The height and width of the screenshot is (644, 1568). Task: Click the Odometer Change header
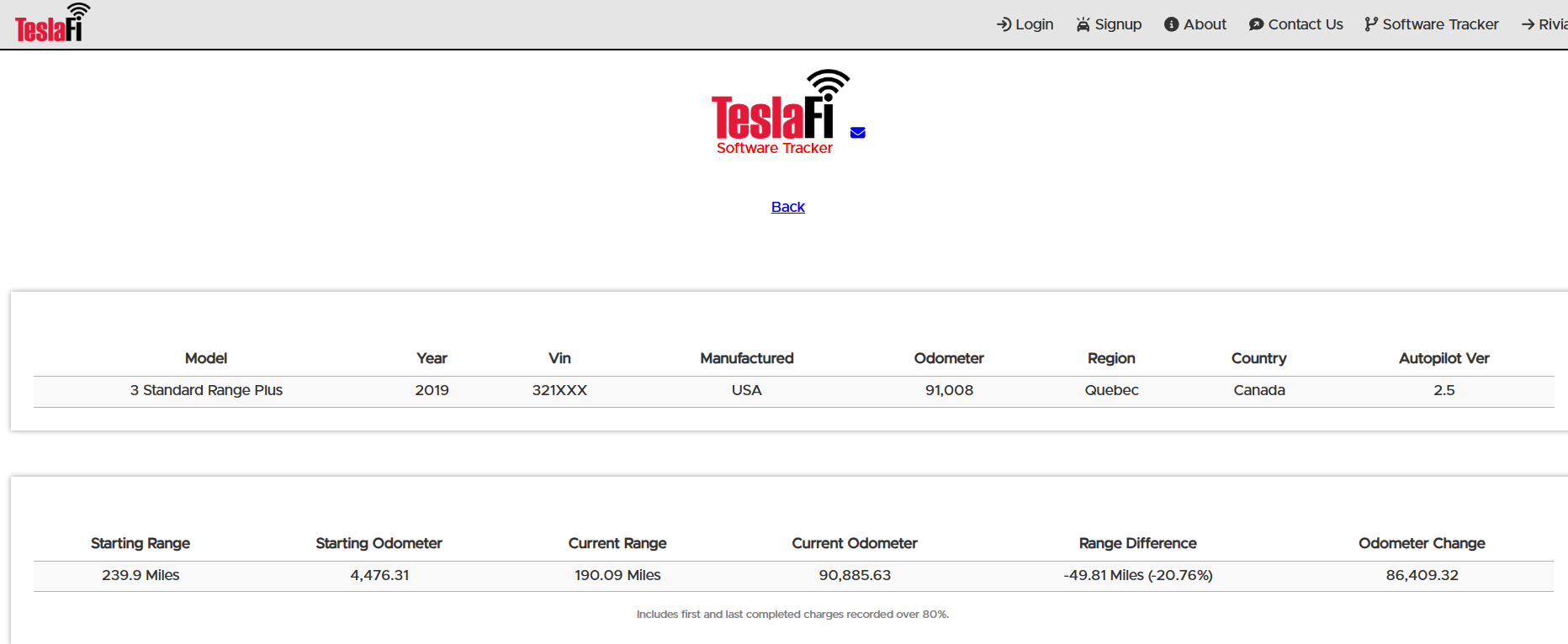click(x=1422, y=543)
